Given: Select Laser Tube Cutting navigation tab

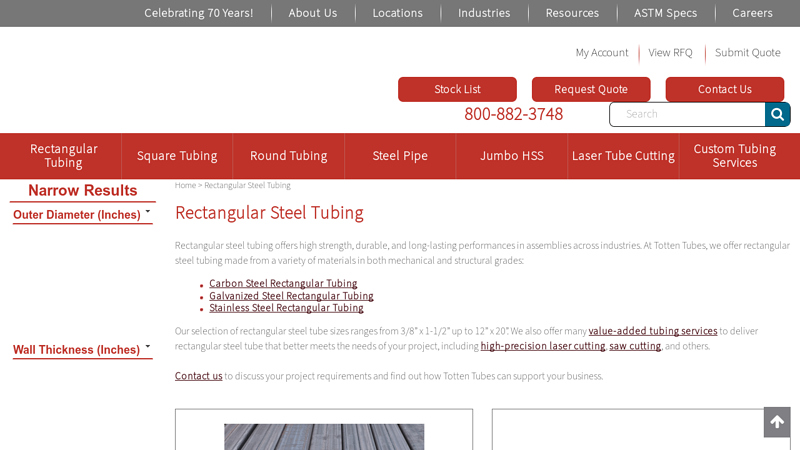Looking at the screenshot, I should (x=623, y=156).
